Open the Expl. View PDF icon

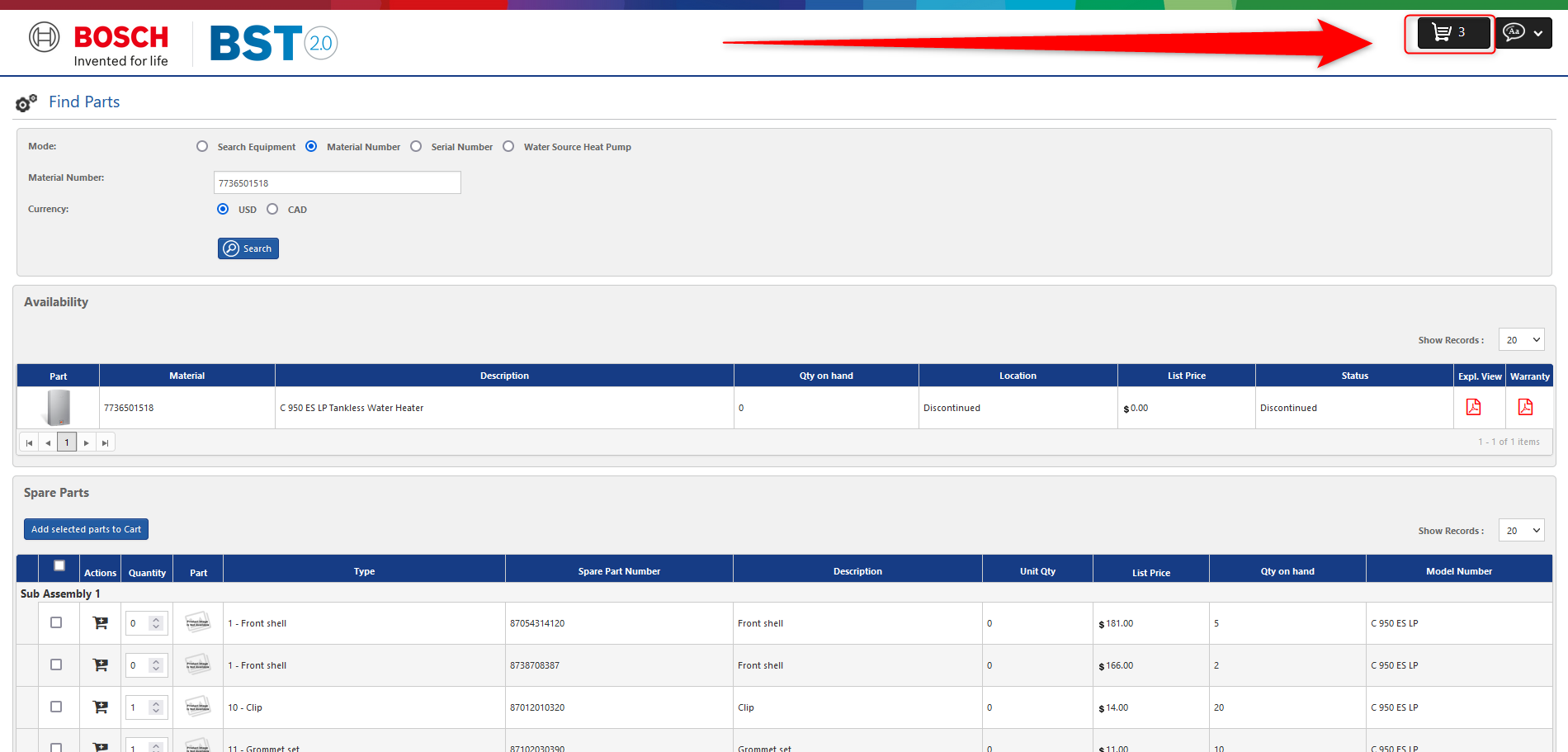pos(1473,407)
